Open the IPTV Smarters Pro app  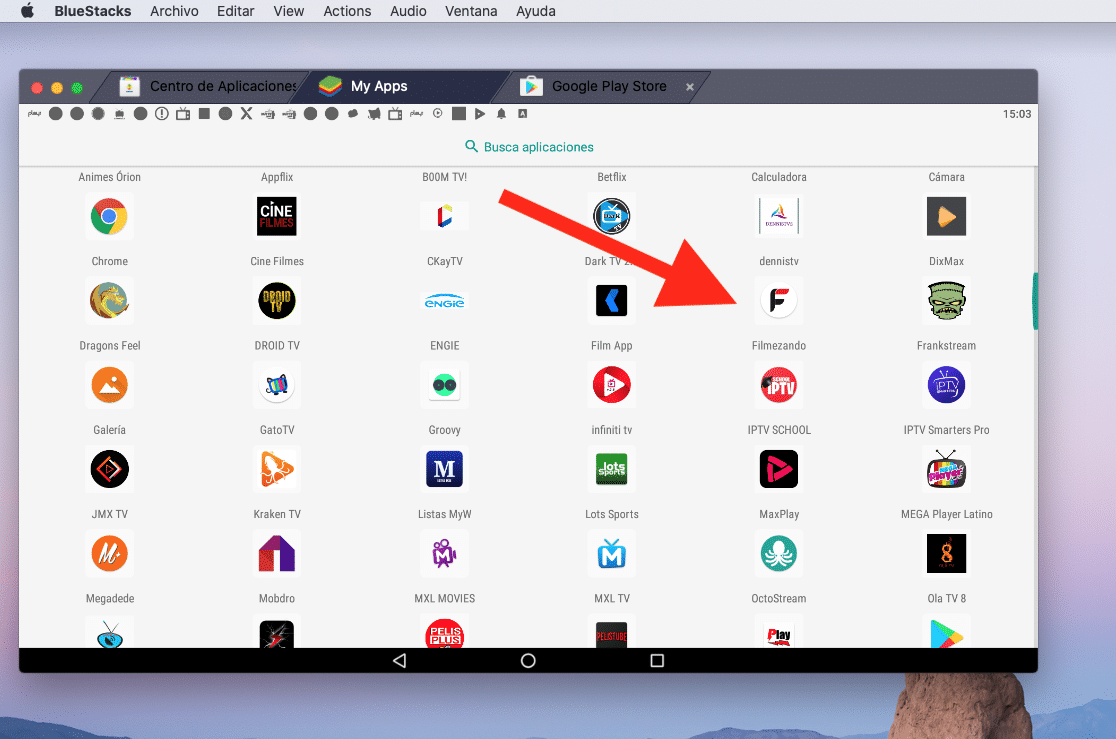tap(946, 385)
